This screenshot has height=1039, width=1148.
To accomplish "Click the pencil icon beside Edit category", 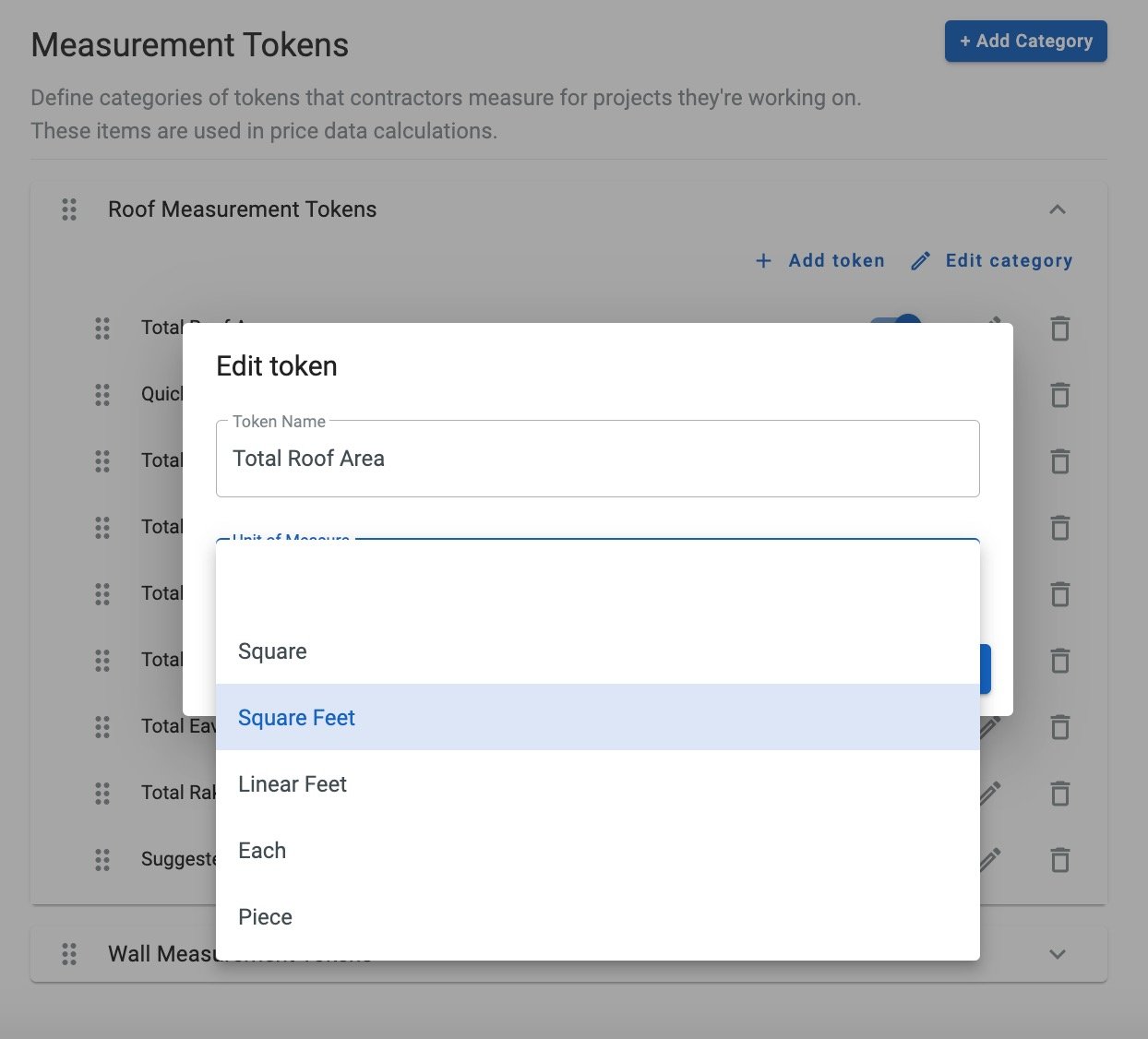I will tap(919, 260).
